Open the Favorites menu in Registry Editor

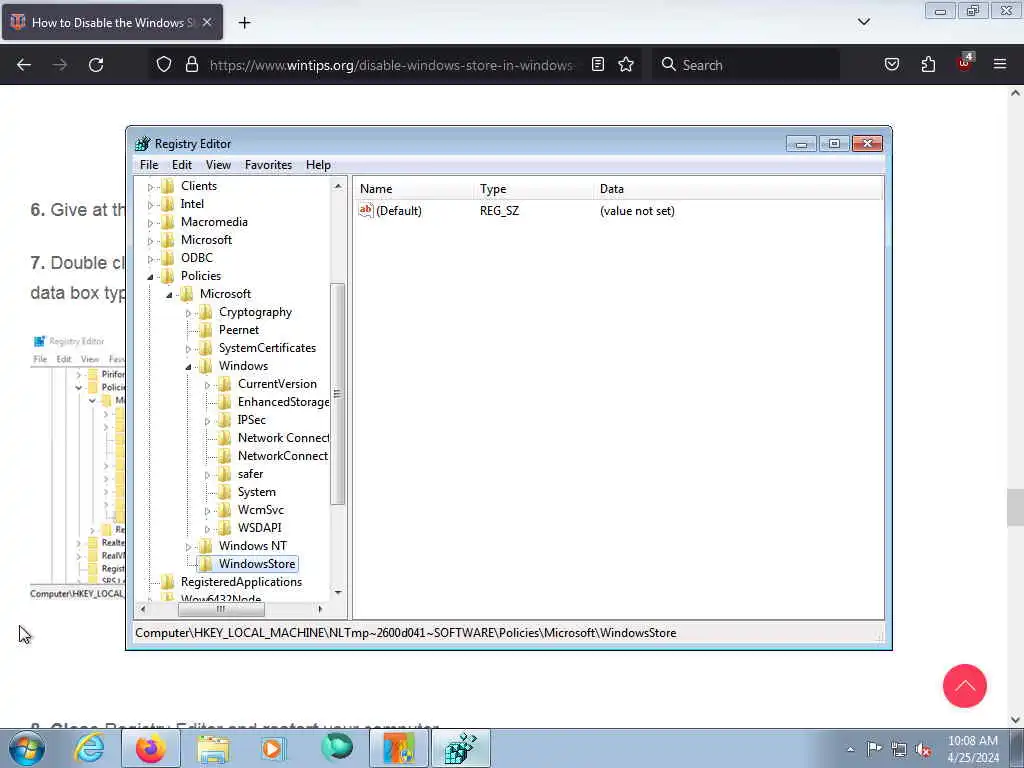pos(268,165)
